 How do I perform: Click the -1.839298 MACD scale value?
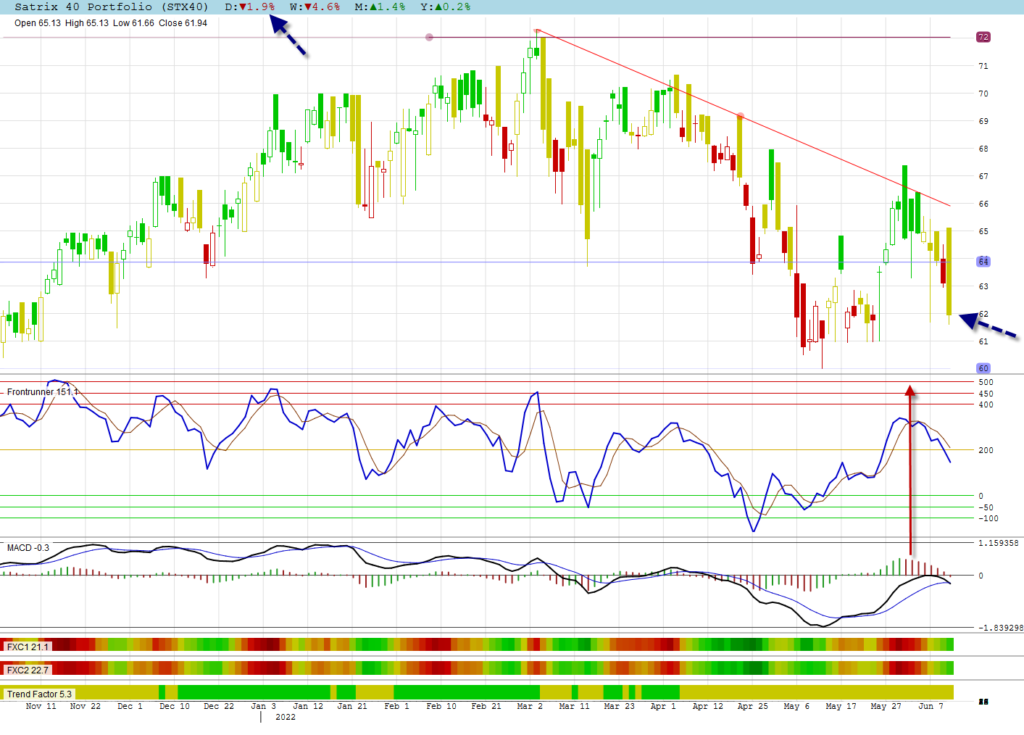[x=1000, y=628]
